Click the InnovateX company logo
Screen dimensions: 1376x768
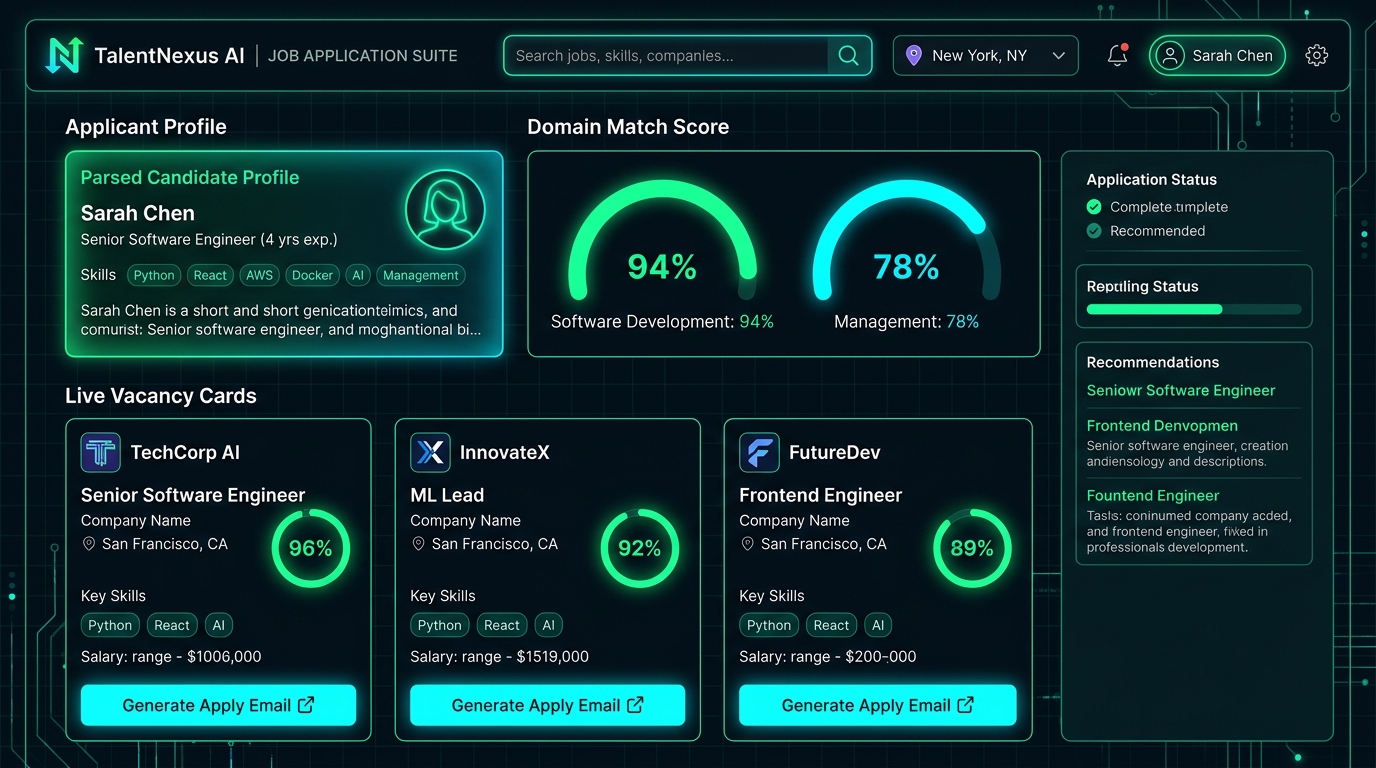coord(430,453)
